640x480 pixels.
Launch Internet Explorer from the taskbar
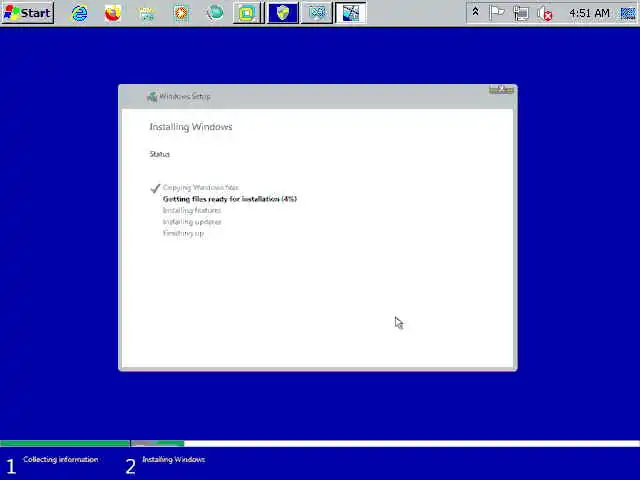click(x=80, y=13)
